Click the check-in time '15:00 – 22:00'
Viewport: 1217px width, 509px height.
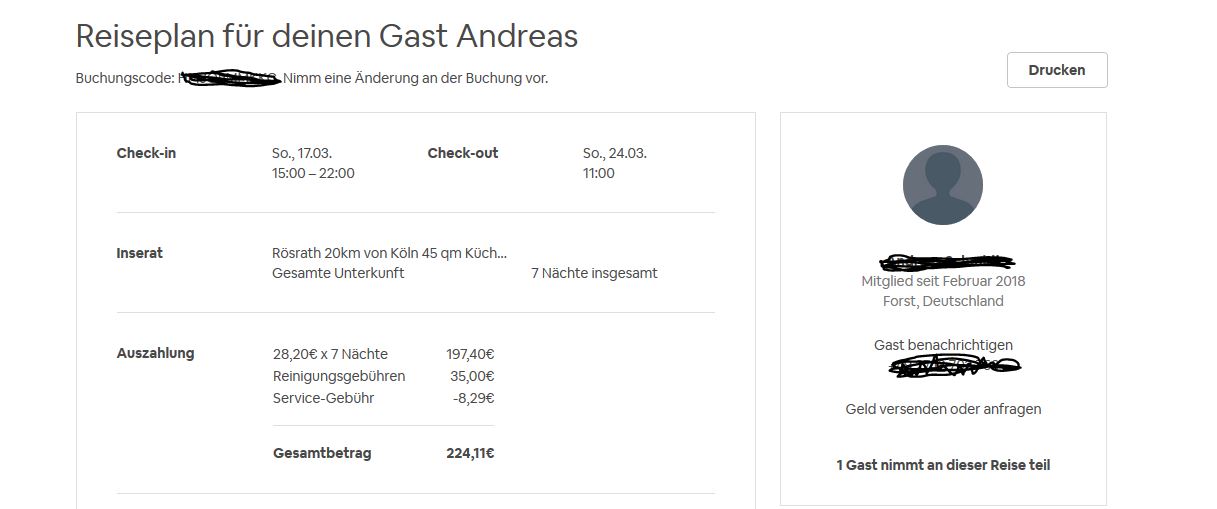[x=313, y=173]
